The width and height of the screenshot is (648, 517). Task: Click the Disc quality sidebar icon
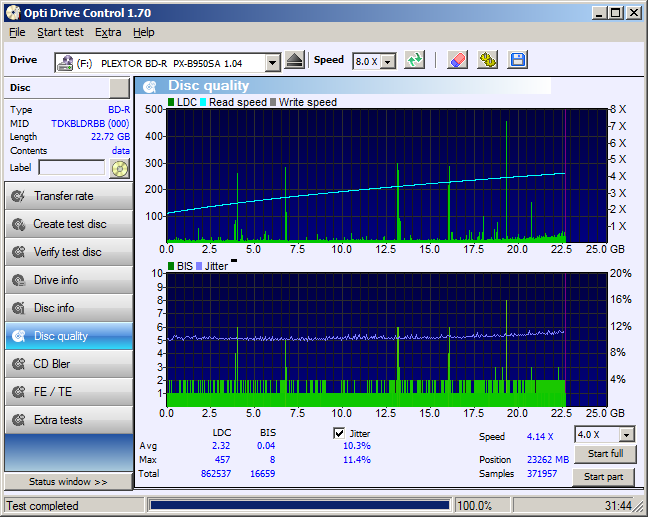click(18, 336)
